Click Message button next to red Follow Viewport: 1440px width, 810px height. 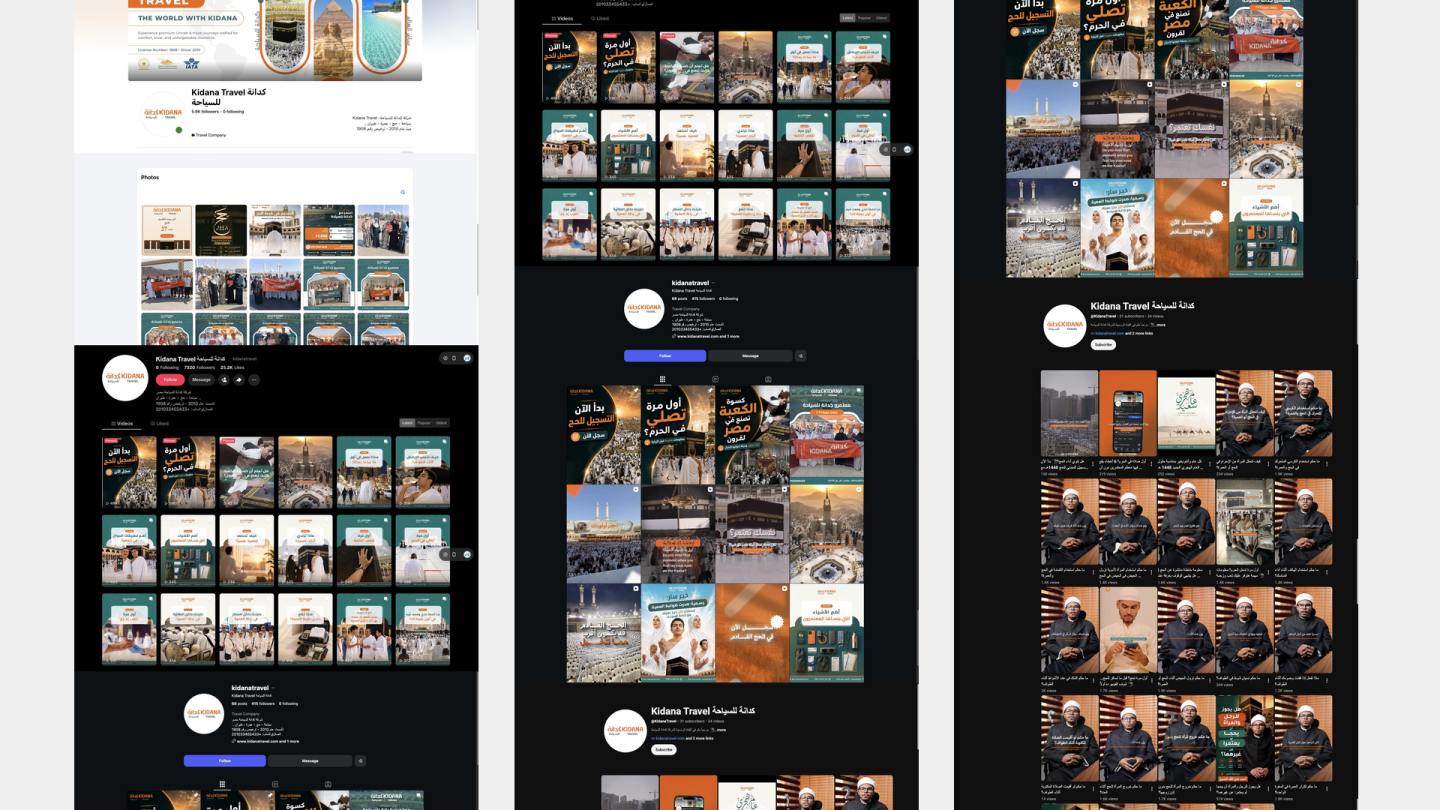(x=201, y=380)
